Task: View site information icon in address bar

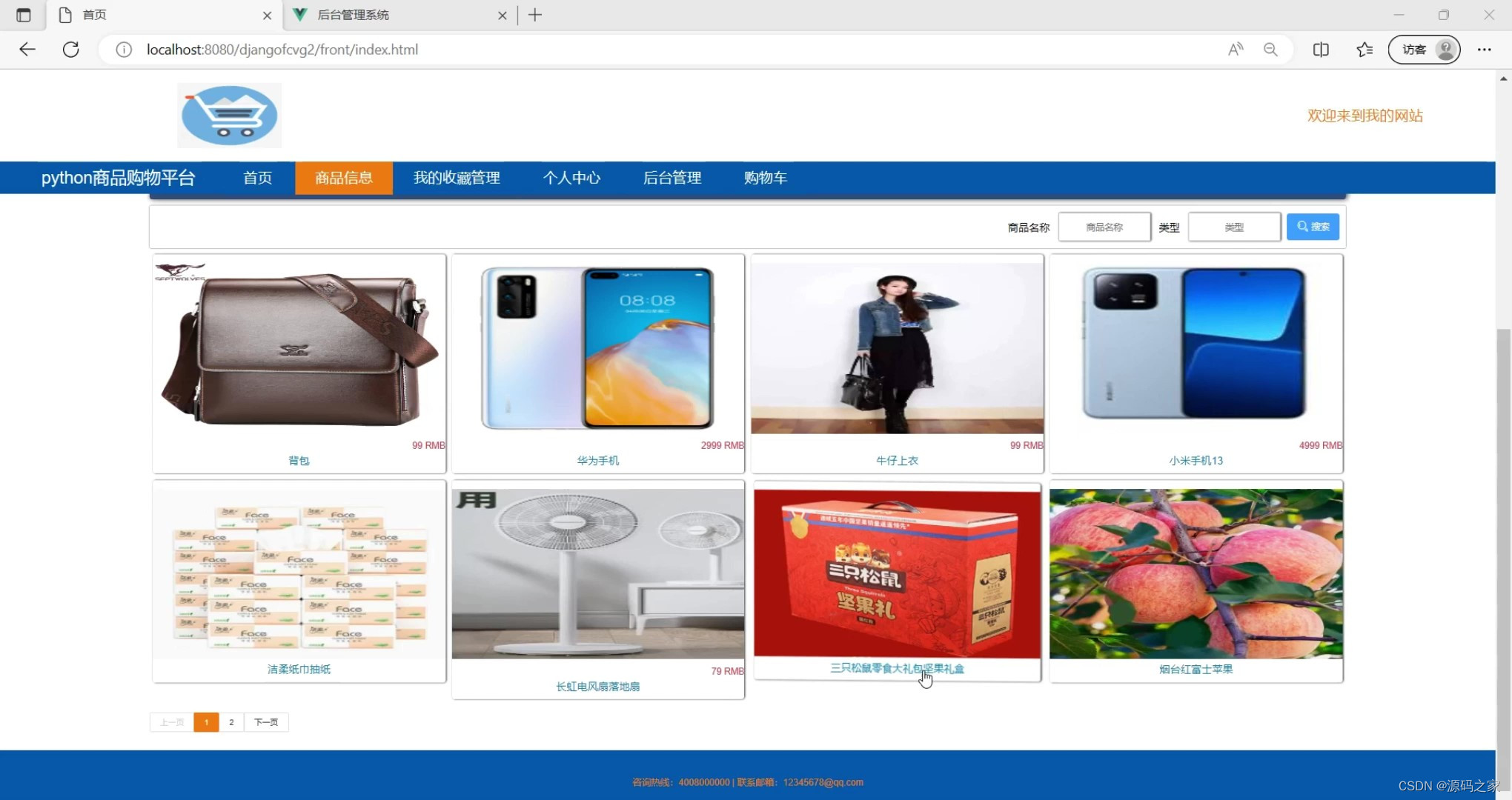Action: (124, 50)
